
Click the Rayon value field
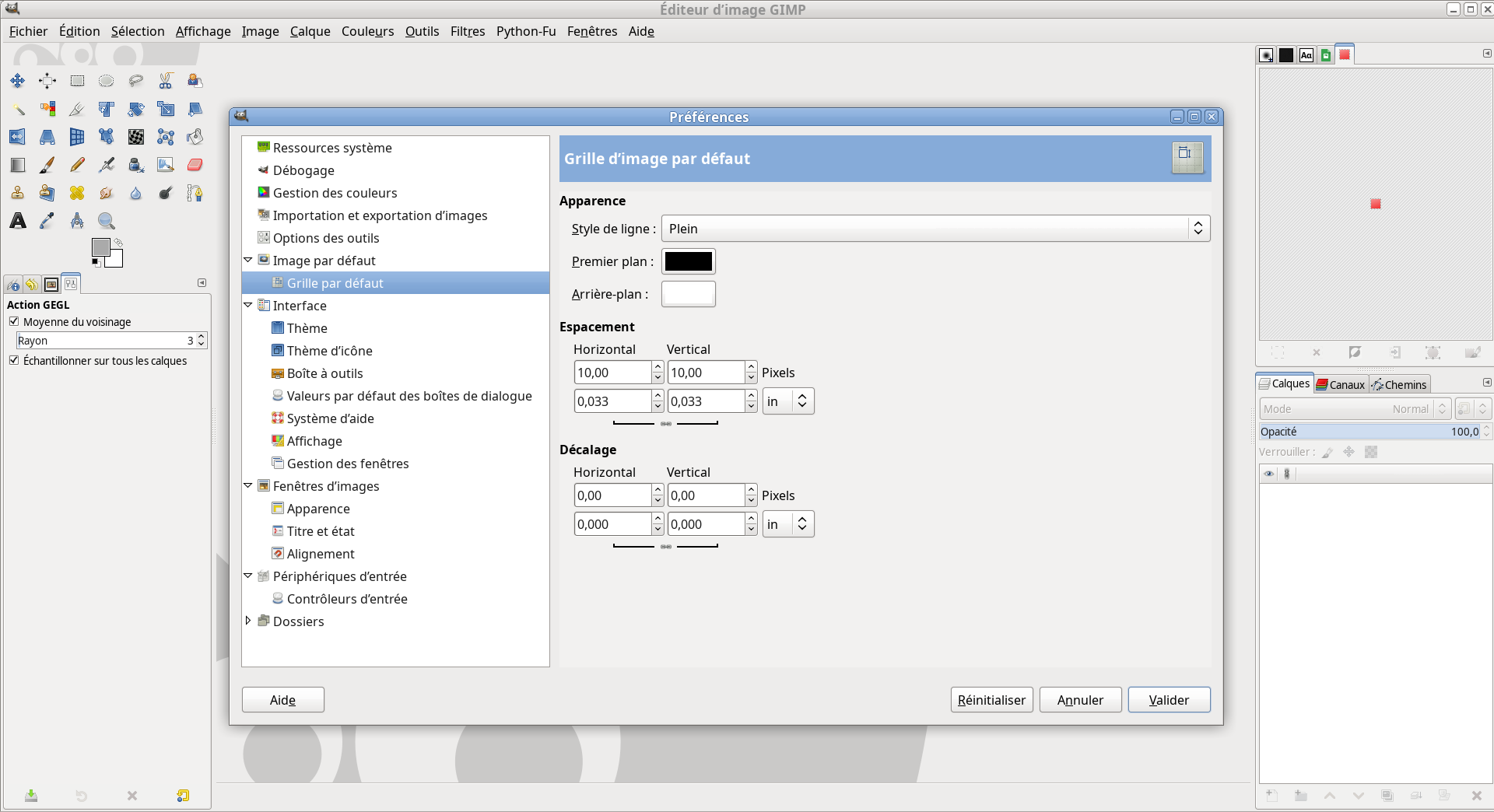pos(107,341)
